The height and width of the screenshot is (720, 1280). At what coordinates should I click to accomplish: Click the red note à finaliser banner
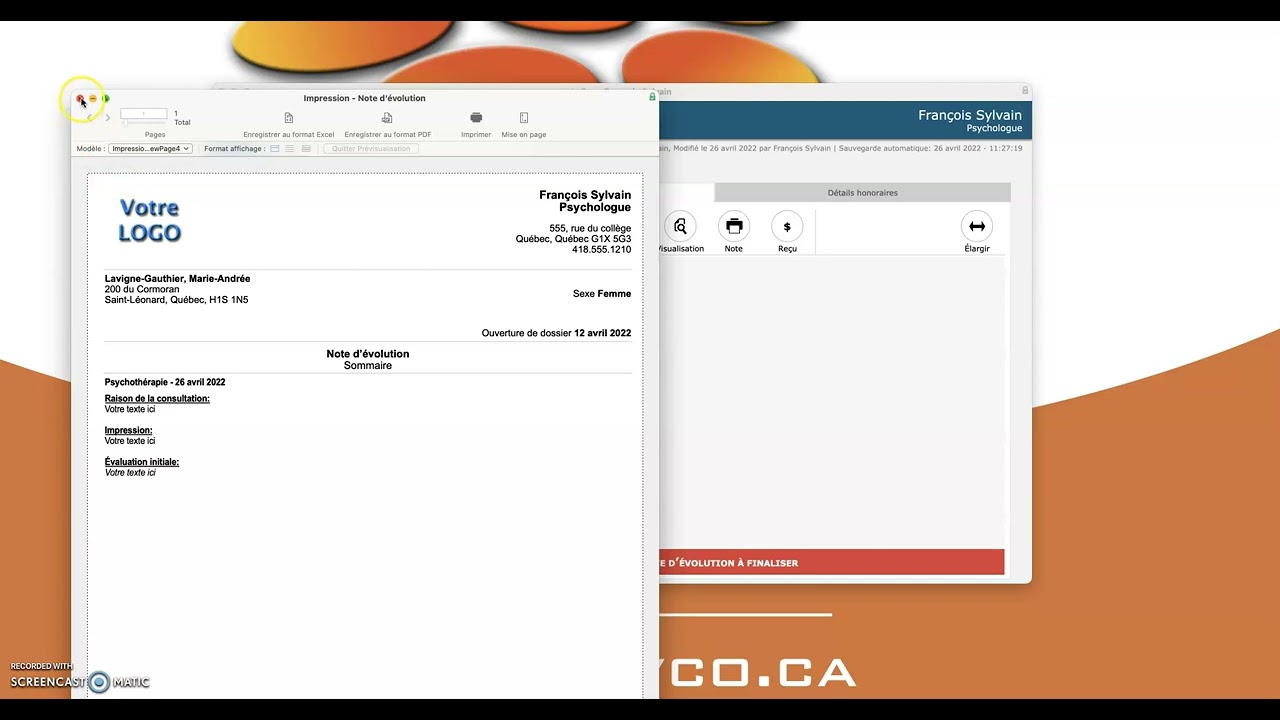tap(831, 562)
